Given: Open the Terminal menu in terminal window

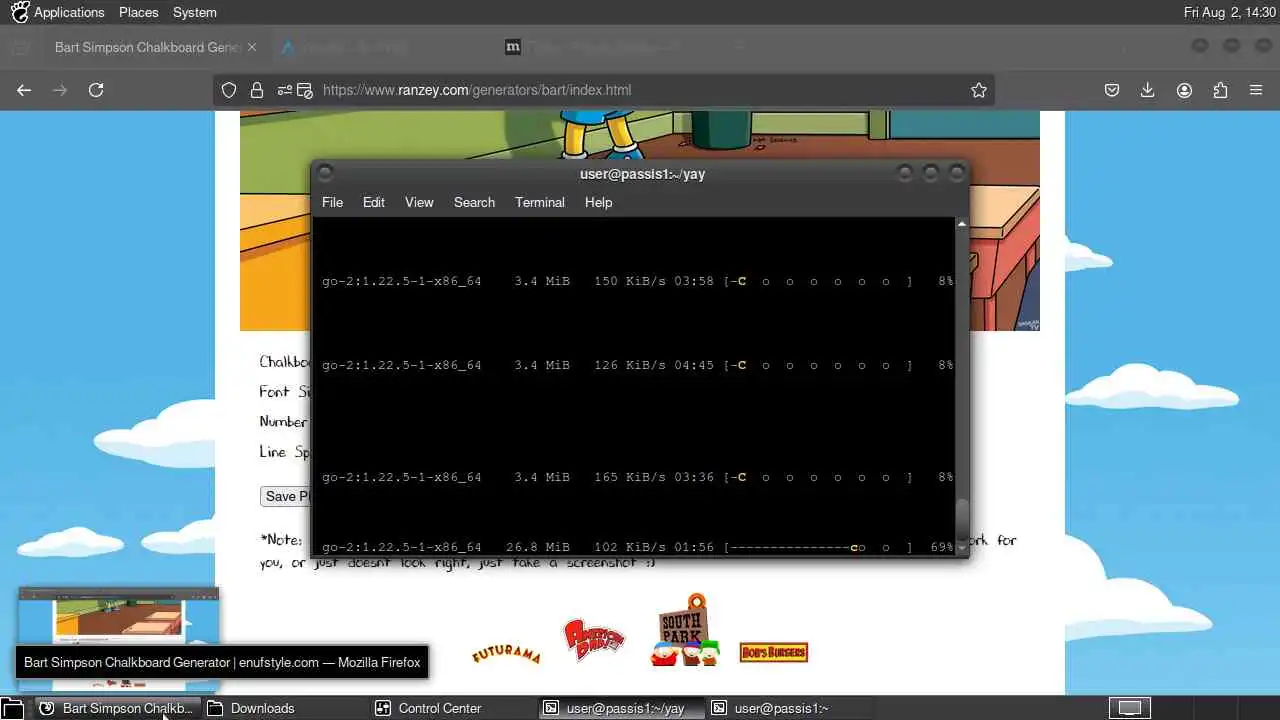Looking at the screenshot, I should tap(540, 202).
